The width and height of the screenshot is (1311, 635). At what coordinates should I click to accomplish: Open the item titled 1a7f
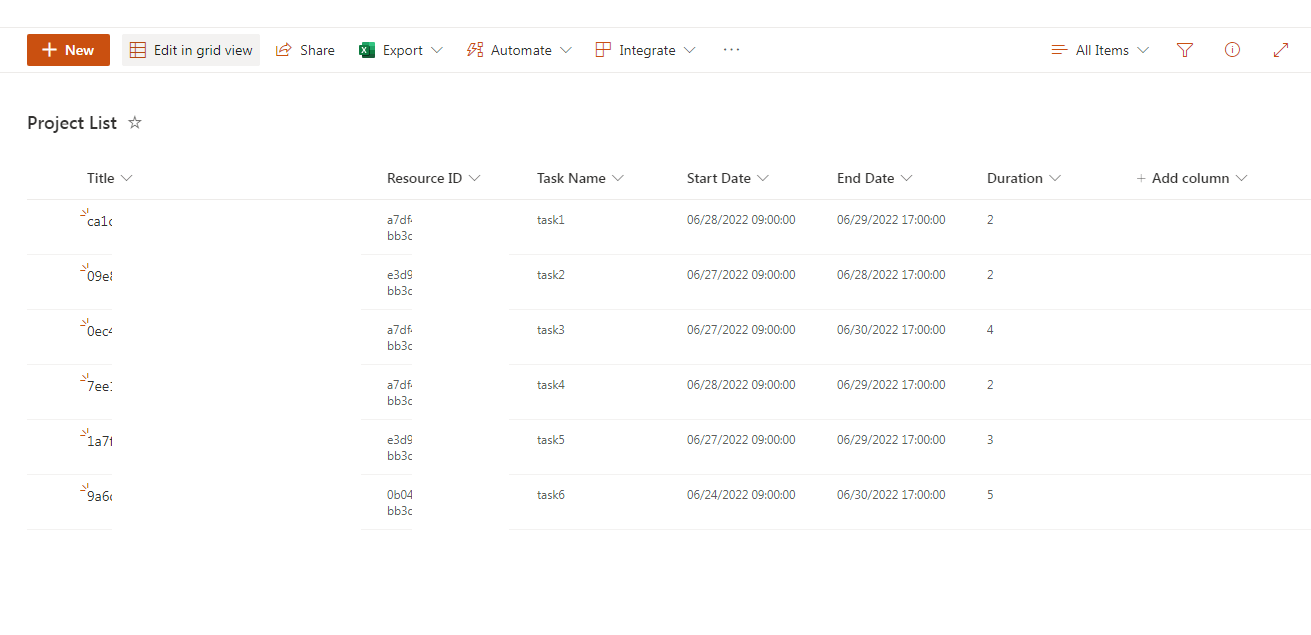(99, 441)
